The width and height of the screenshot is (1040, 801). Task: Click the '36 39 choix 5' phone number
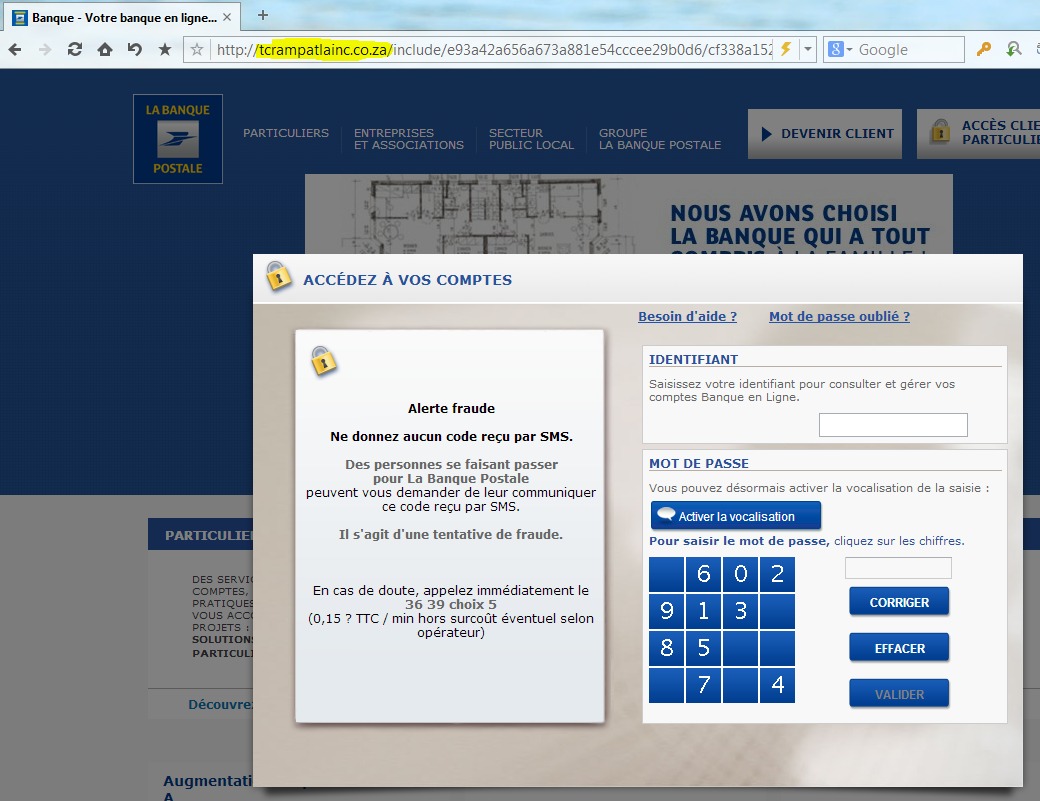pyautogui.click(x=450, y=604)
